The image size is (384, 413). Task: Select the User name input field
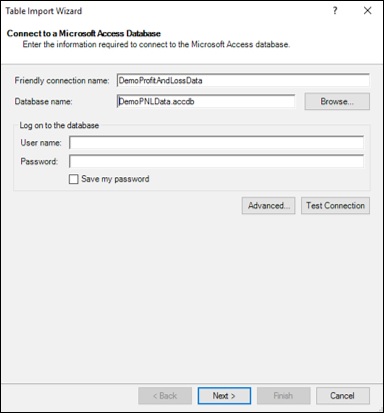(x=216, y=143)
